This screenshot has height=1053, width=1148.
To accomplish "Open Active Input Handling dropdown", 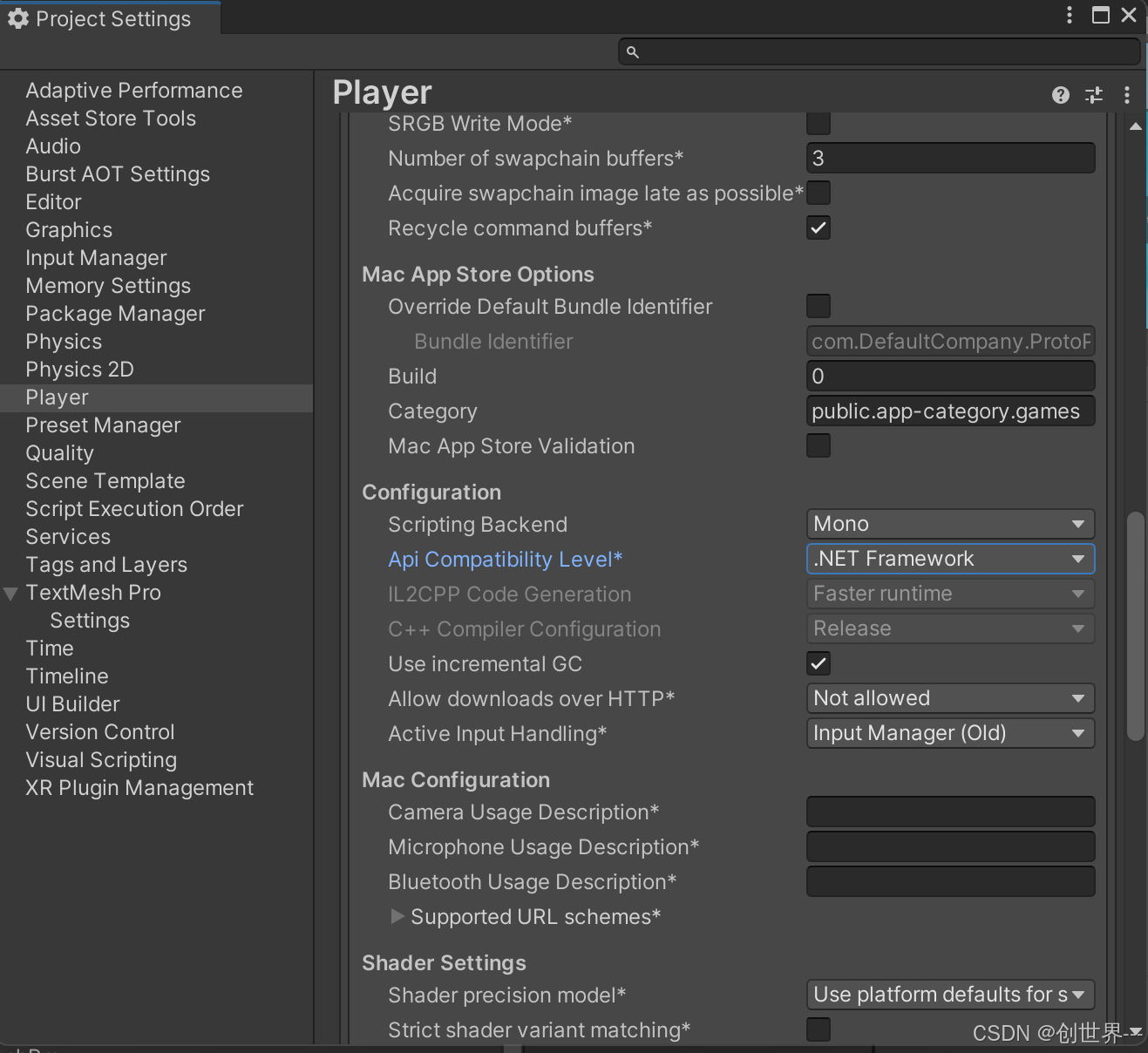I will (x=950, y=733).
